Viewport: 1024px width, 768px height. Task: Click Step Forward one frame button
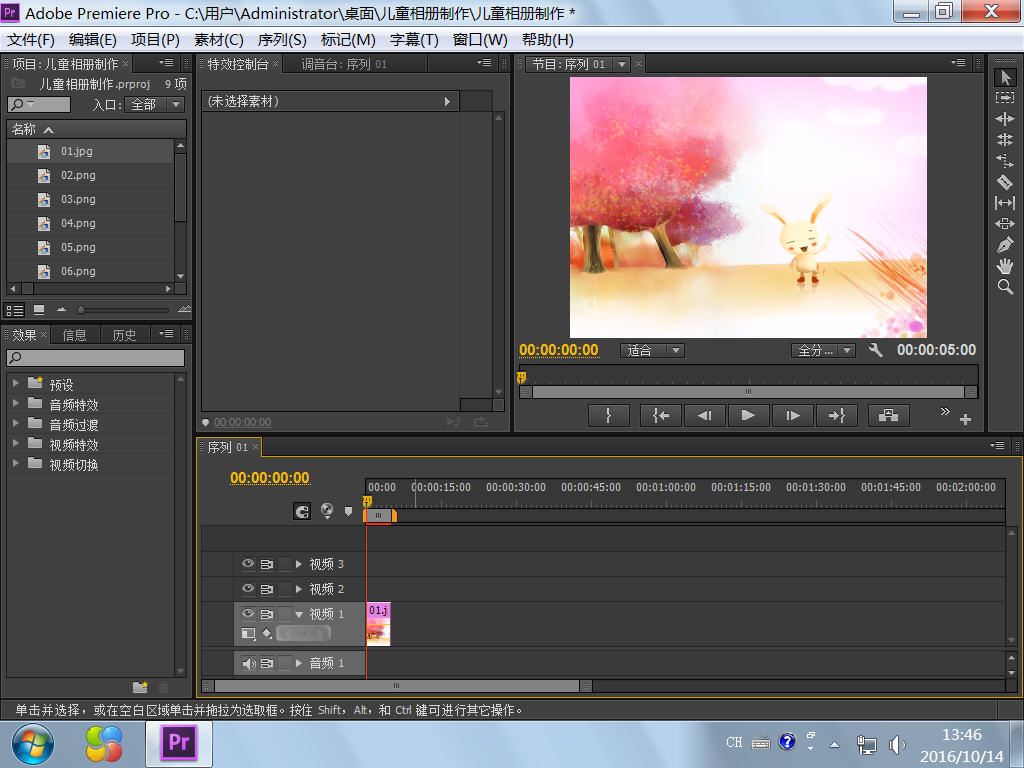click(x=792, y=415)
